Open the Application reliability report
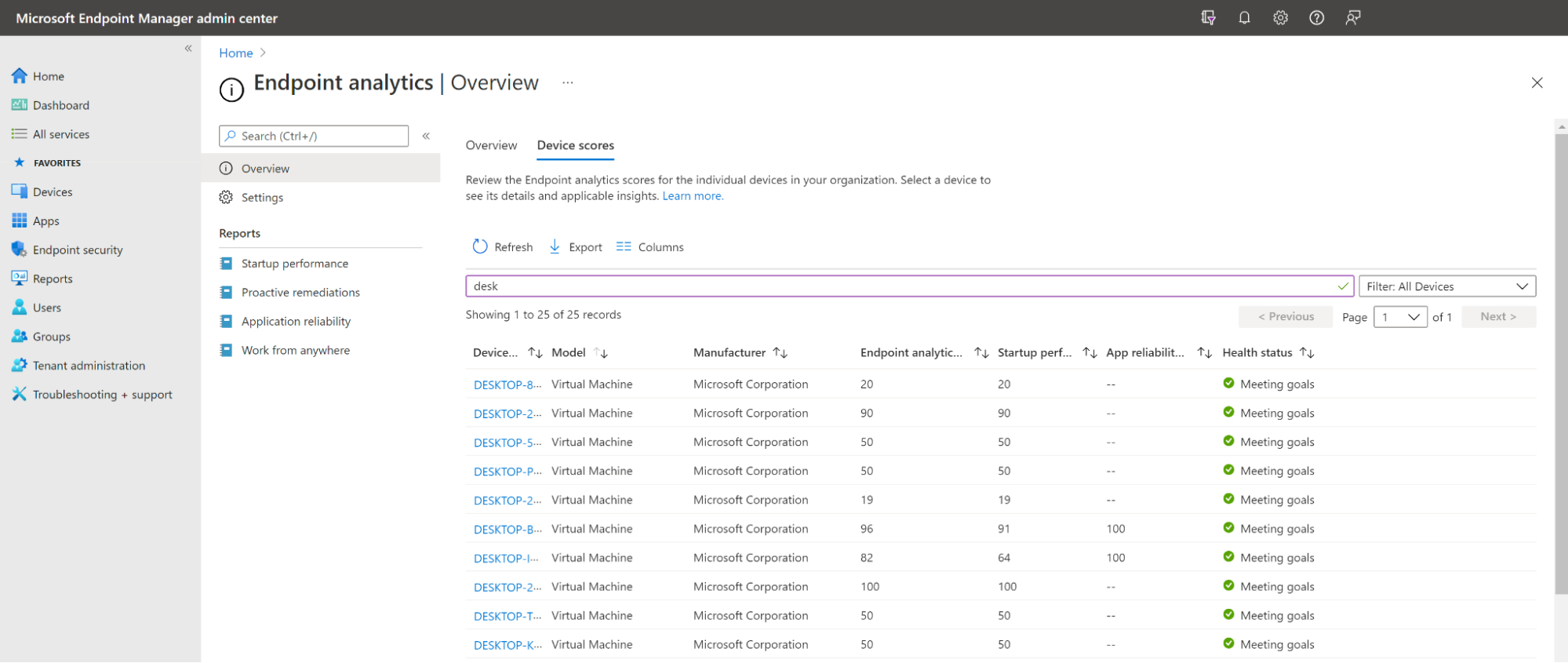This screenshot has width=1568, height=663. coord(296,322)
